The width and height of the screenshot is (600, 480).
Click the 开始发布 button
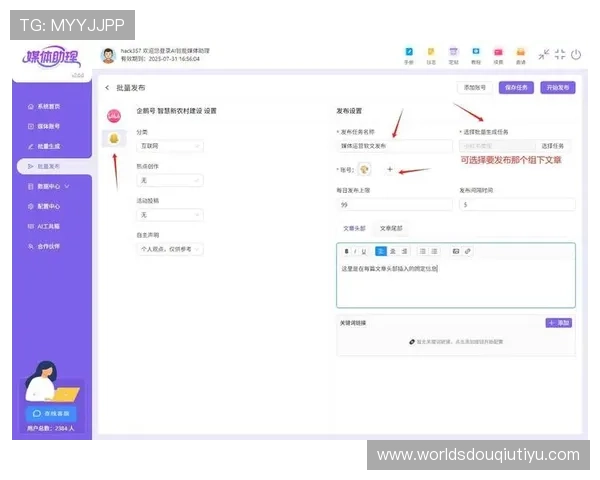558,88
